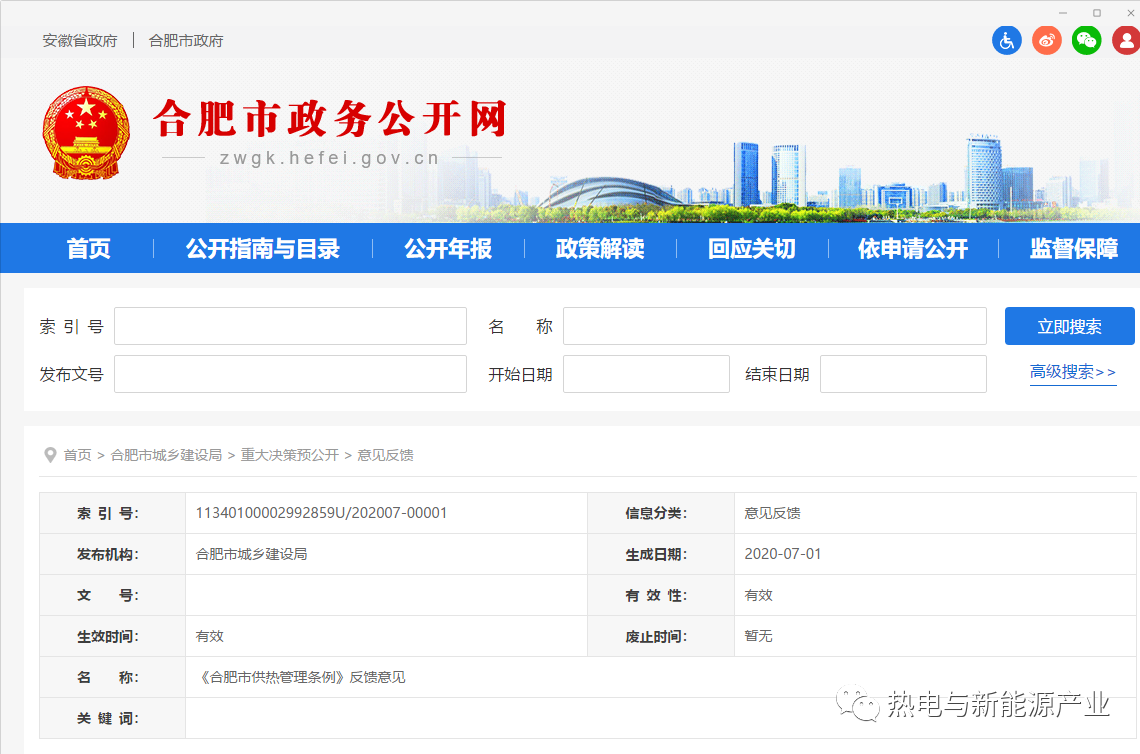Close the browser window
This screenshot has width=1140, height=754.
point(1131,13)
